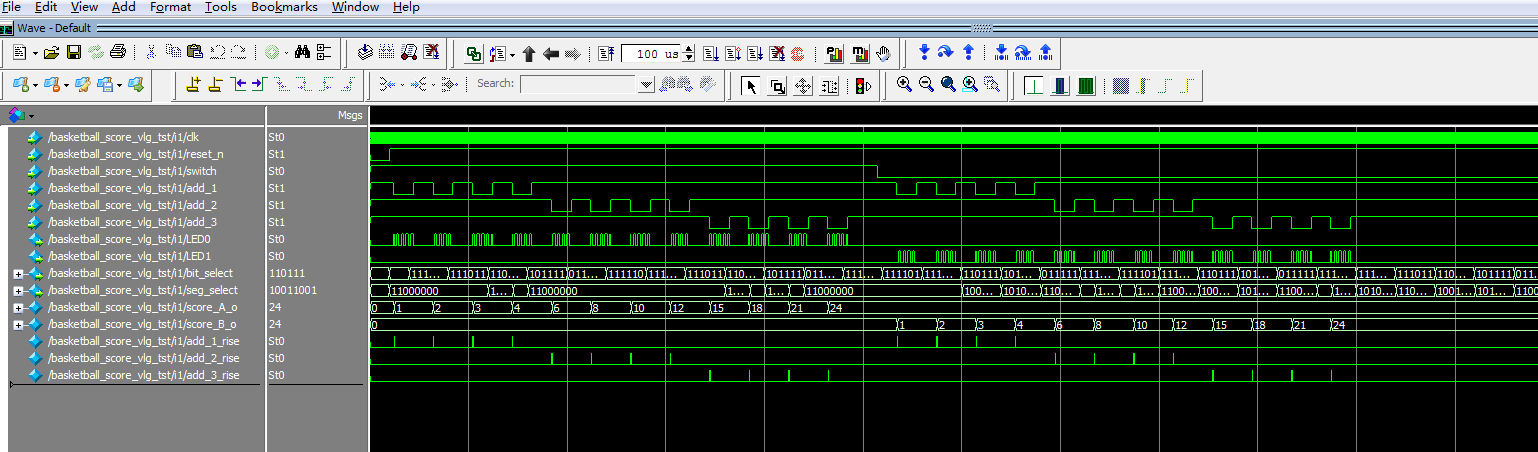Image resolution: width=1538 pixels, height=452 pixels.
Task: Select the LED0 signal row
Action: click(x=136, y=239)
